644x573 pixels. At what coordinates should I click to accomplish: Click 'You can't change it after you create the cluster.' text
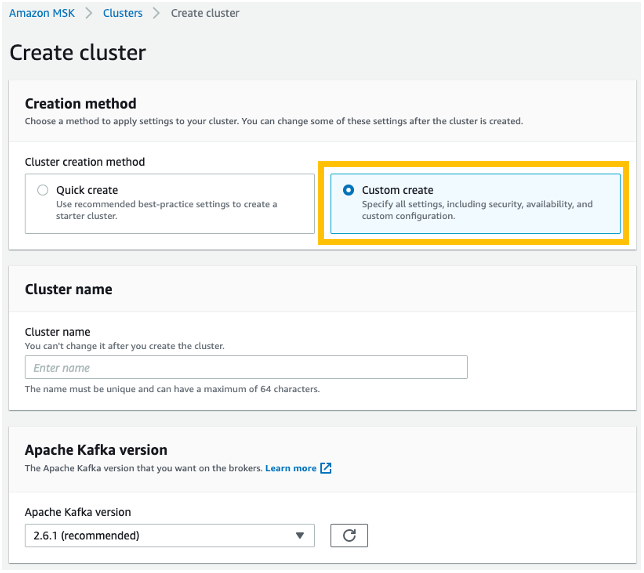tap(124, 346)
